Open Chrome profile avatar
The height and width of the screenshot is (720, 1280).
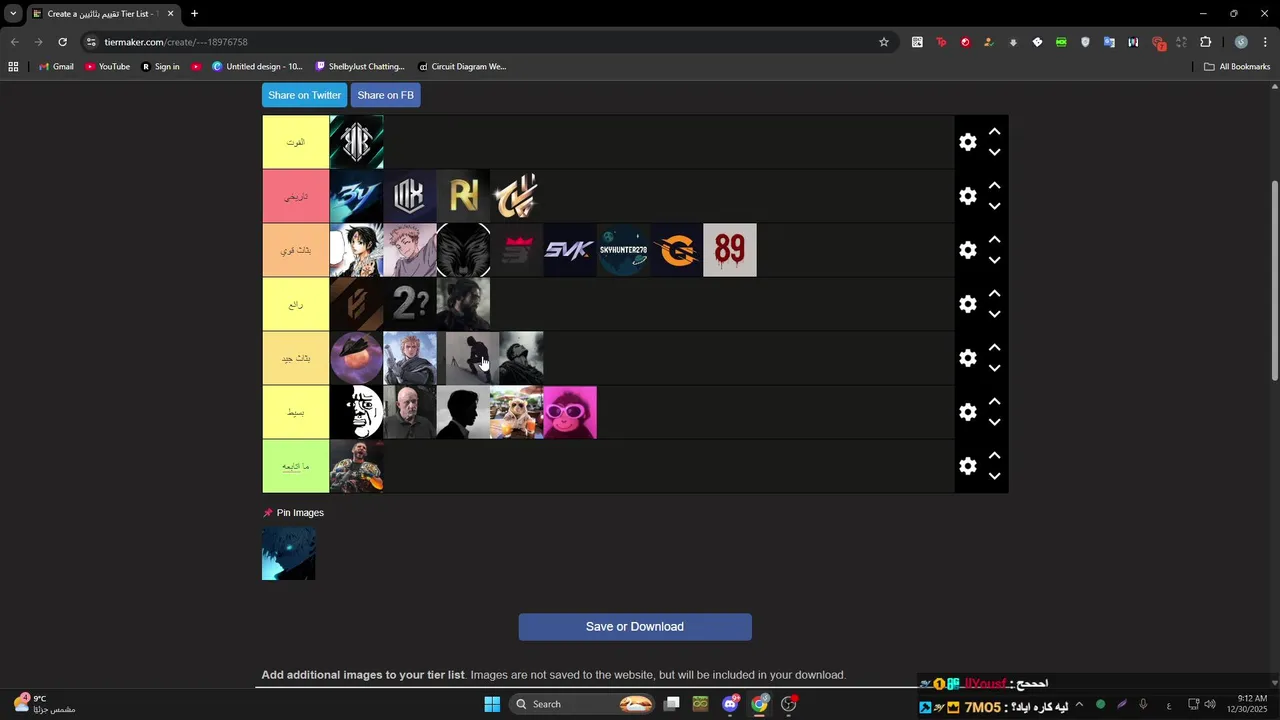1241,42
